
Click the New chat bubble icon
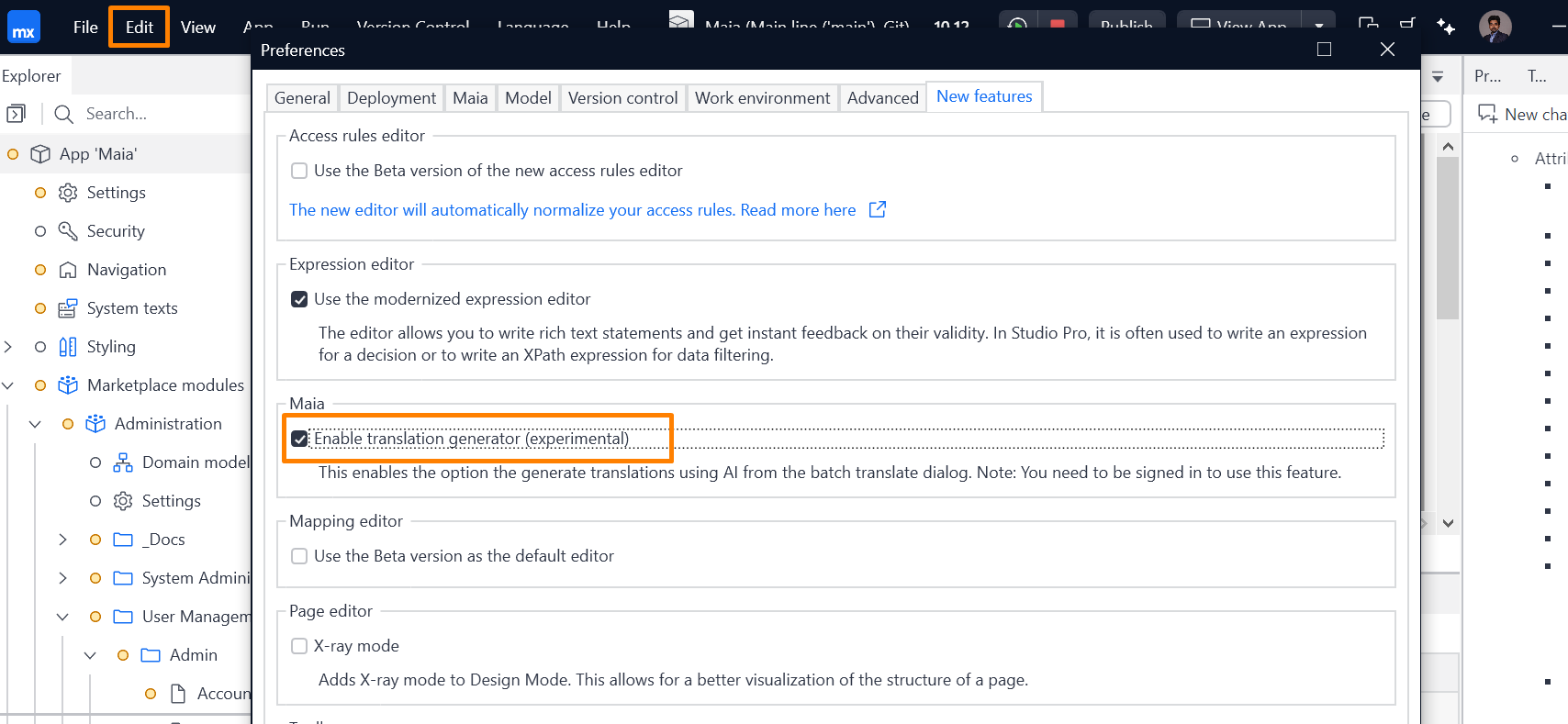tap(1487, 114)
